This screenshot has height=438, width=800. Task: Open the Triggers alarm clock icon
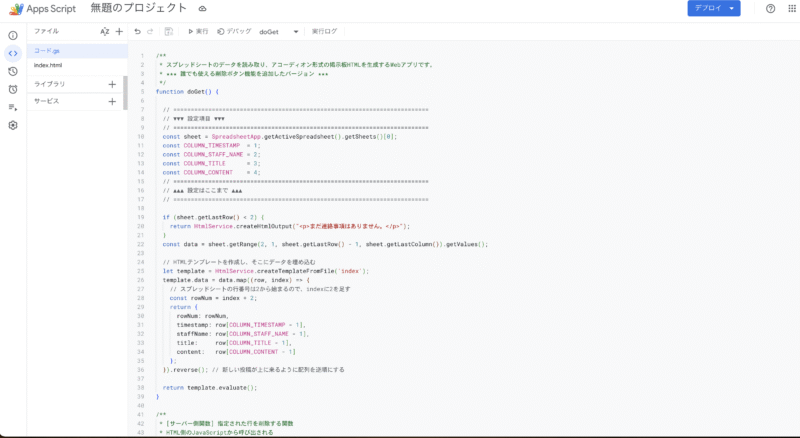pyautogui.click(x=13, y=89)
